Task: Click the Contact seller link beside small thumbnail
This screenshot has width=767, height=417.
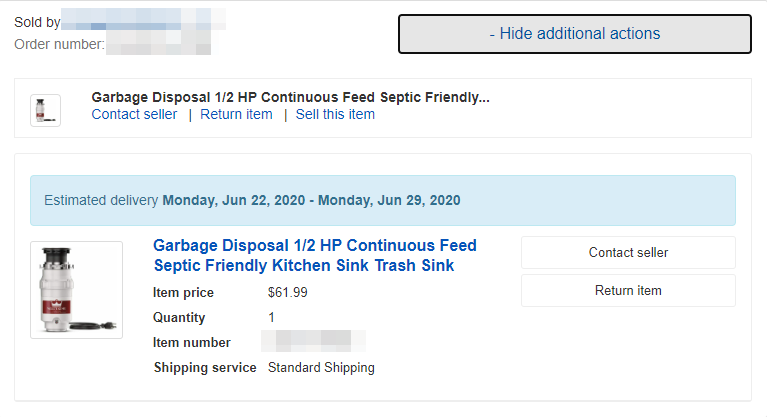Action: tap(134, 114)
